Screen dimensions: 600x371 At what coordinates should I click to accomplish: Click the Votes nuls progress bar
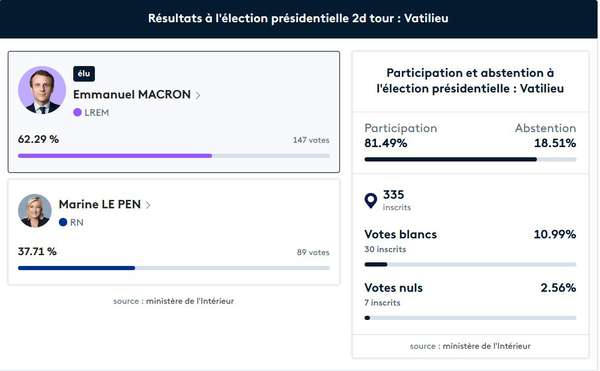[x=470, y=318]
